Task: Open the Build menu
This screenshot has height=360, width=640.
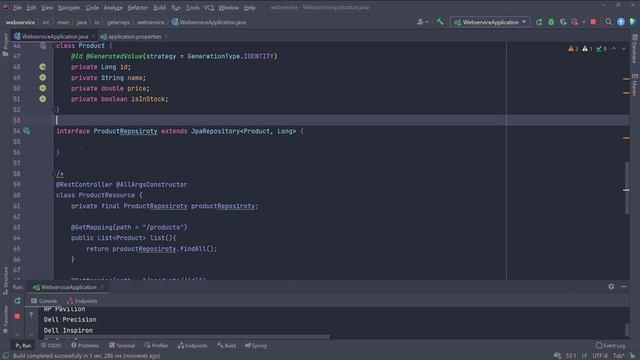Action: (160, 7)
